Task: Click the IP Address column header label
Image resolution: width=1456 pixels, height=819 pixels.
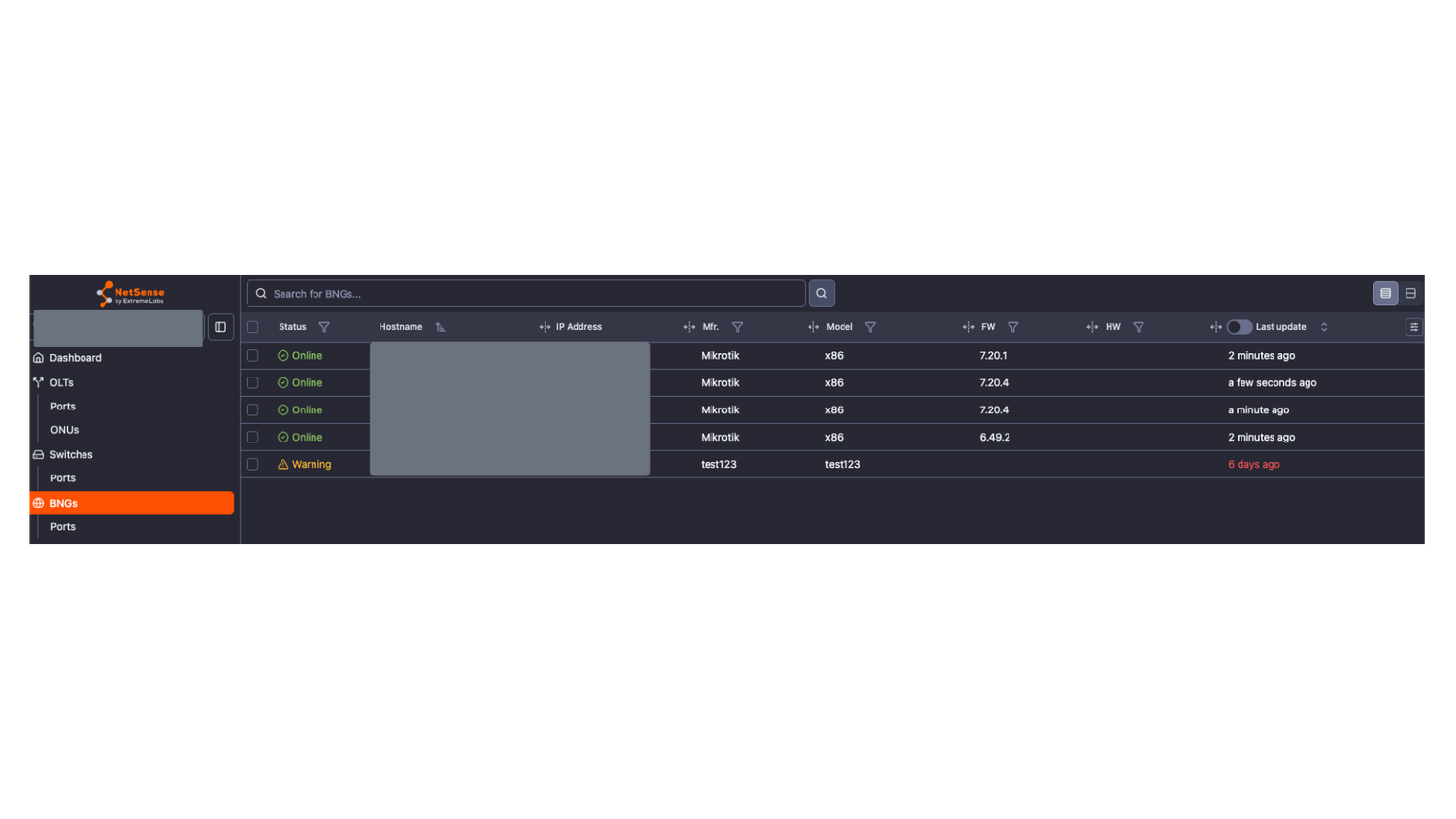Action: coord(579,327)
